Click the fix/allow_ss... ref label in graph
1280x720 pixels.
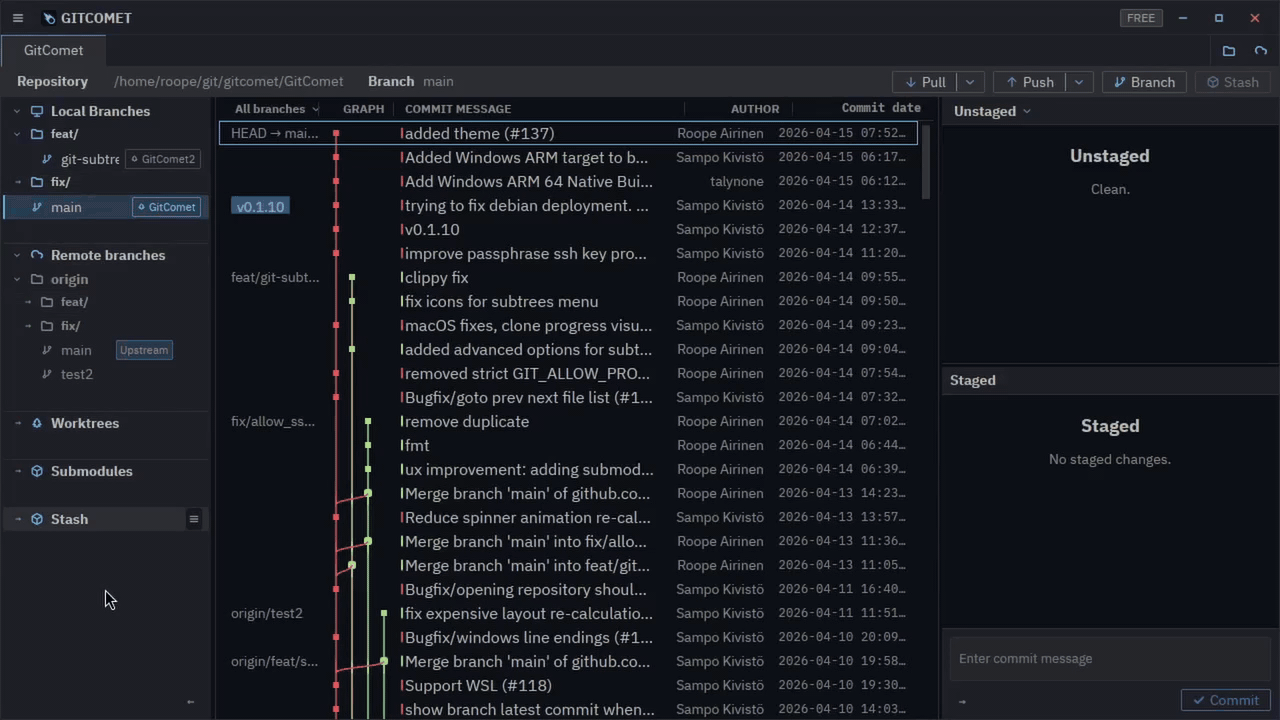[273, 421]
